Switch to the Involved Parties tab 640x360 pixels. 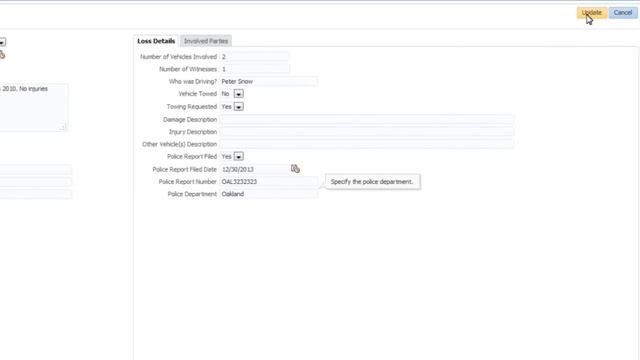(206, 41)
